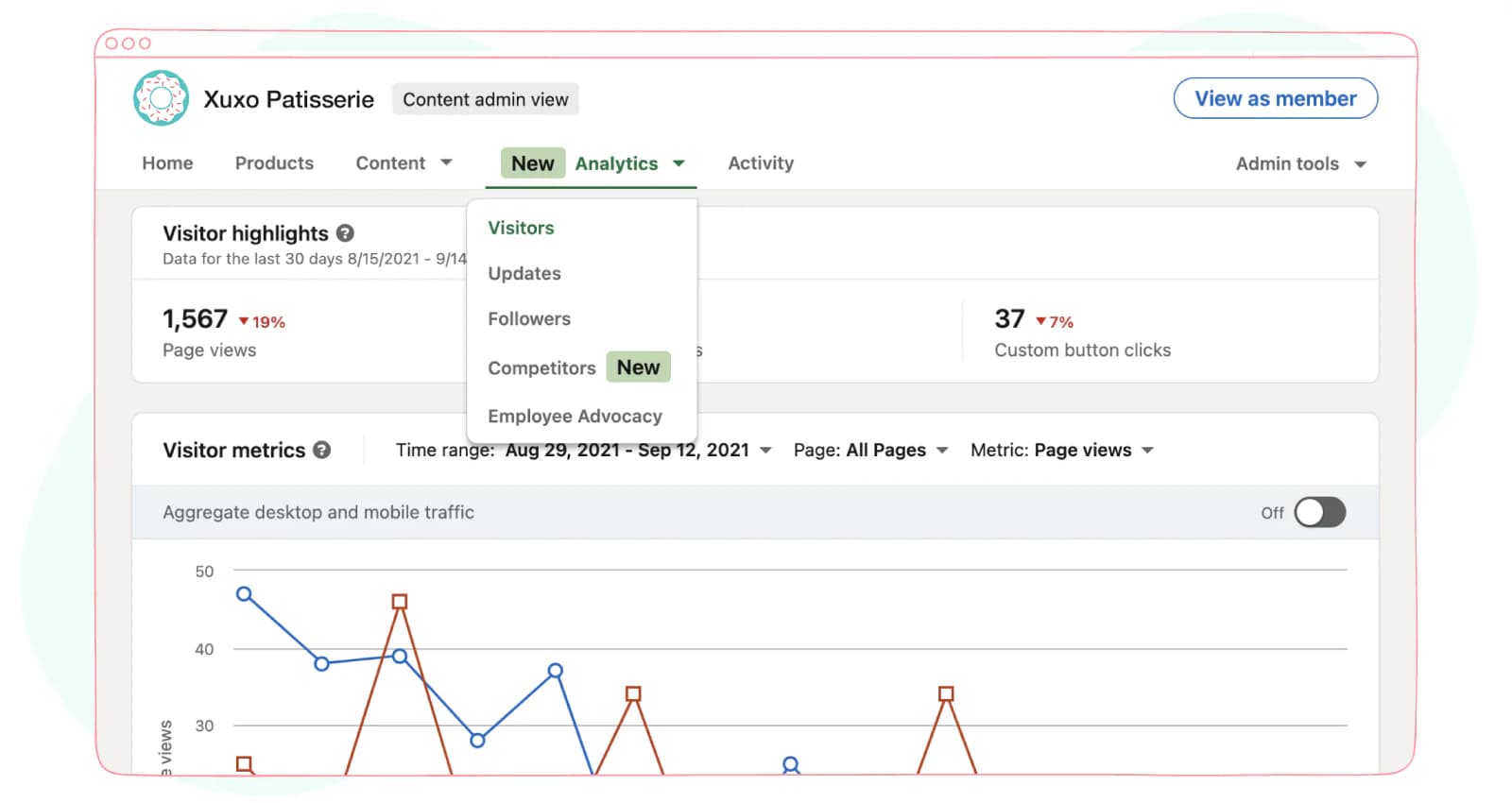This screenshot has width=1512, height=803.
Task: Open the Admin tools dropdown
Action: (x=1301, y=164)
